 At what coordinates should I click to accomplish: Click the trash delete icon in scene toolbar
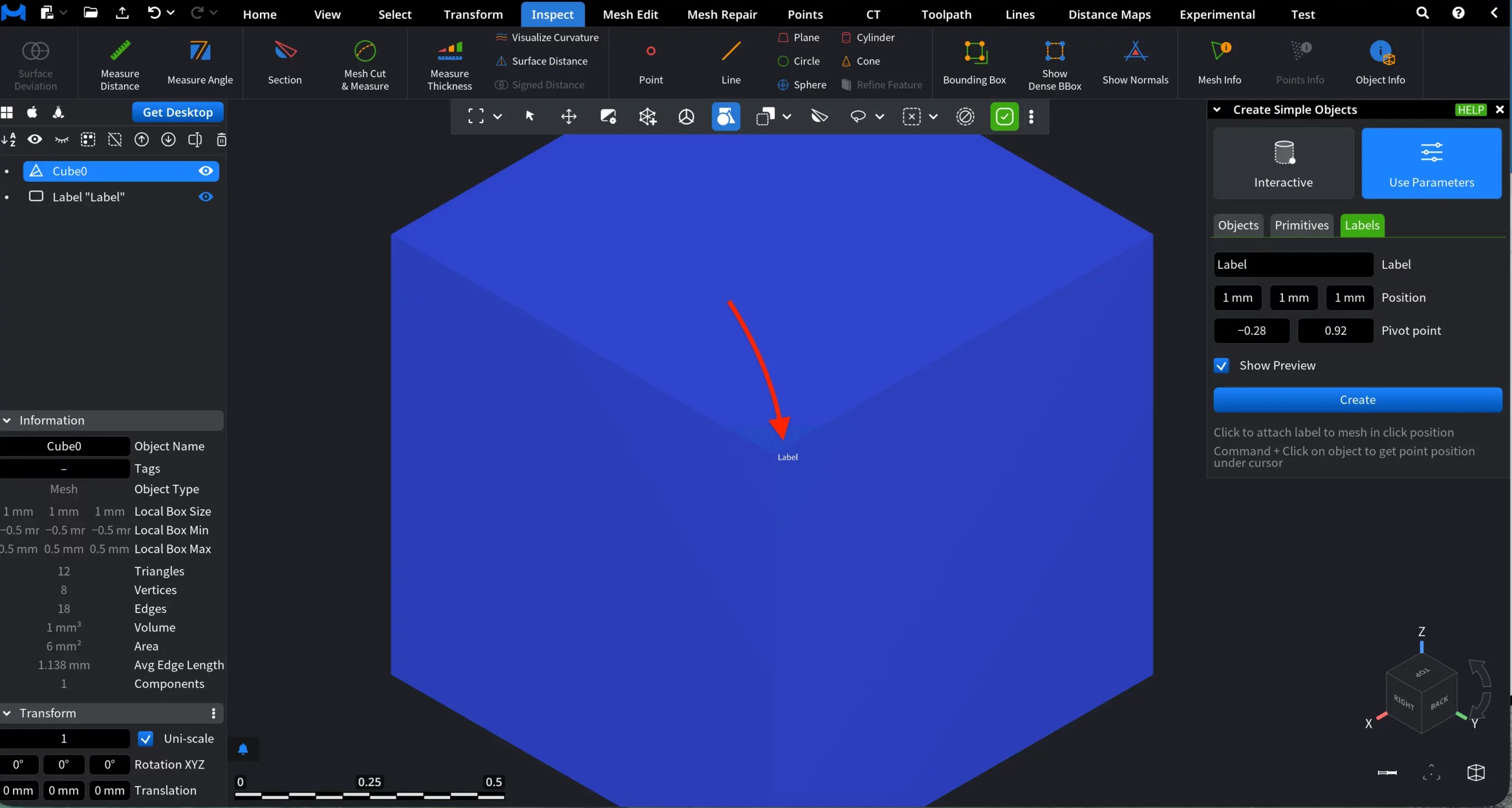pos(221,140)
